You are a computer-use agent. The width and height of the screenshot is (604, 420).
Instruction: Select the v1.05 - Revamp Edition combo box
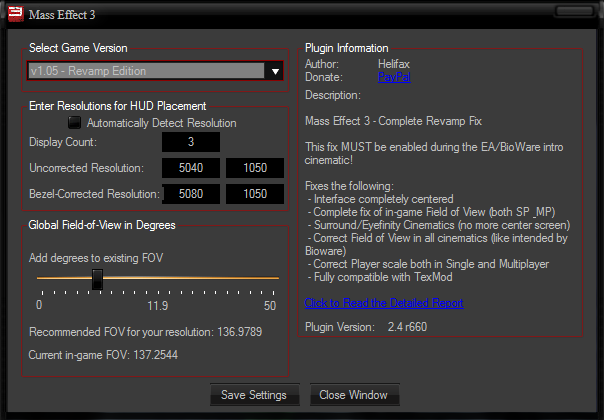(155, 71)
